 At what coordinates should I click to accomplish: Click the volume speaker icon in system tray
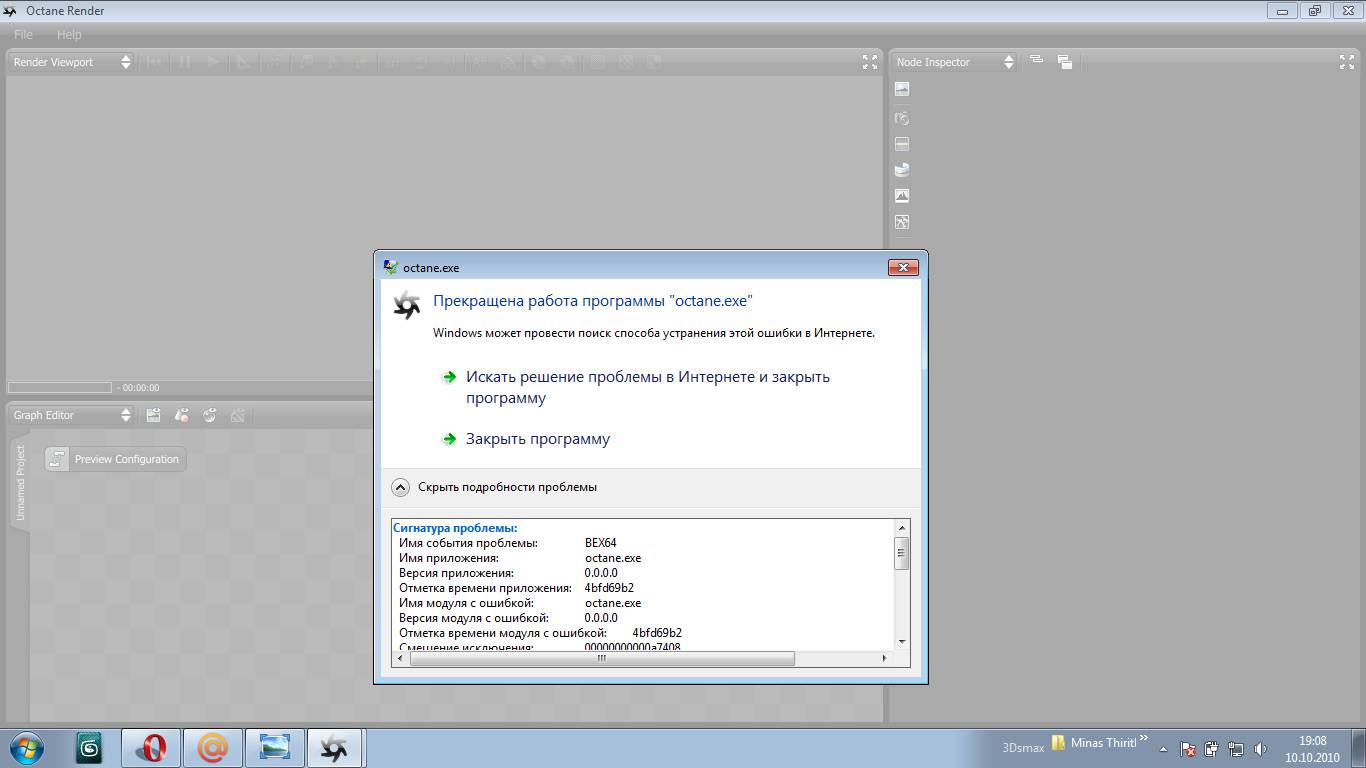[x=1261, y=748]
